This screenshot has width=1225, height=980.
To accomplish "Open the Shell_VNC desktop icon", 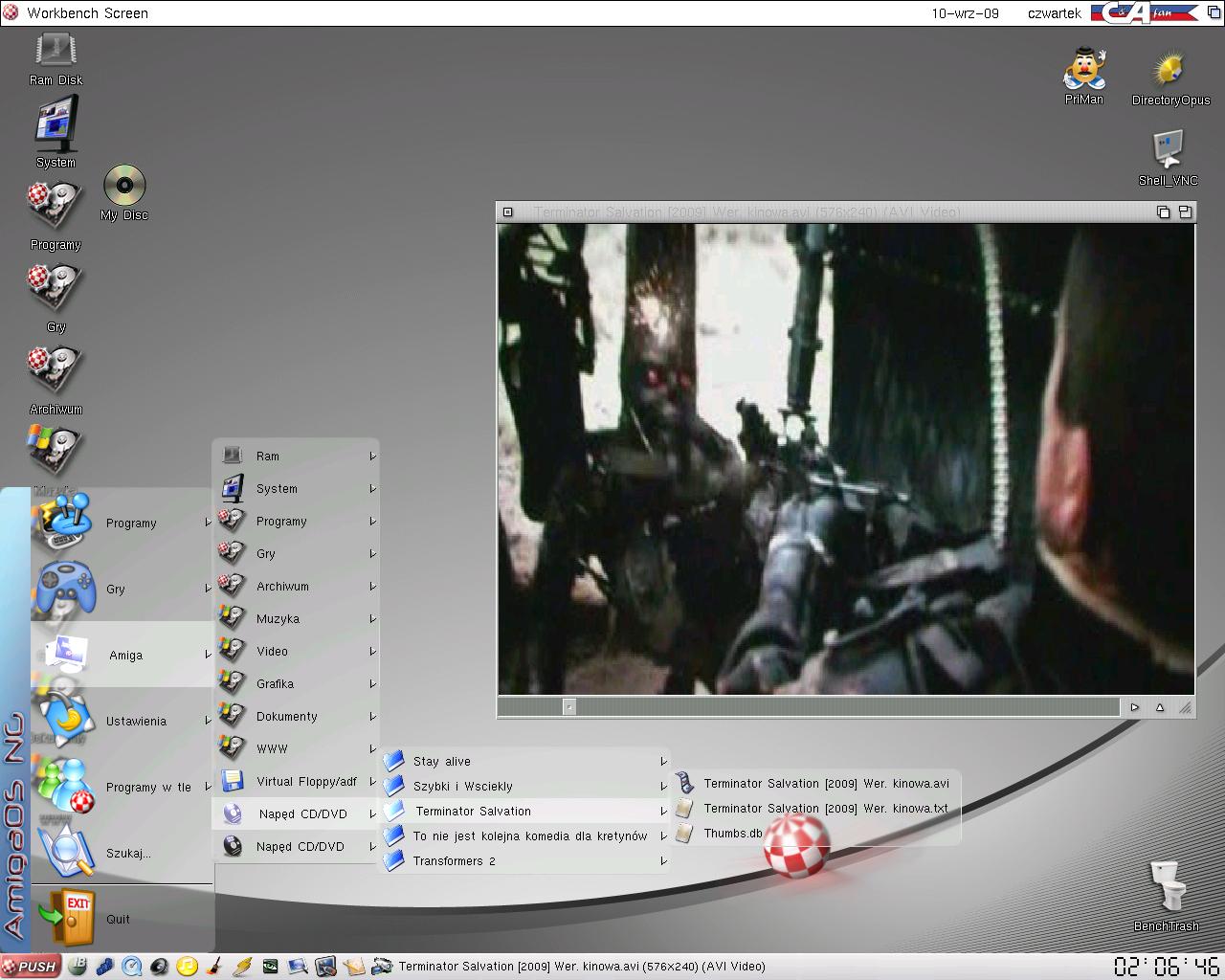I will tap(1168, 158).
